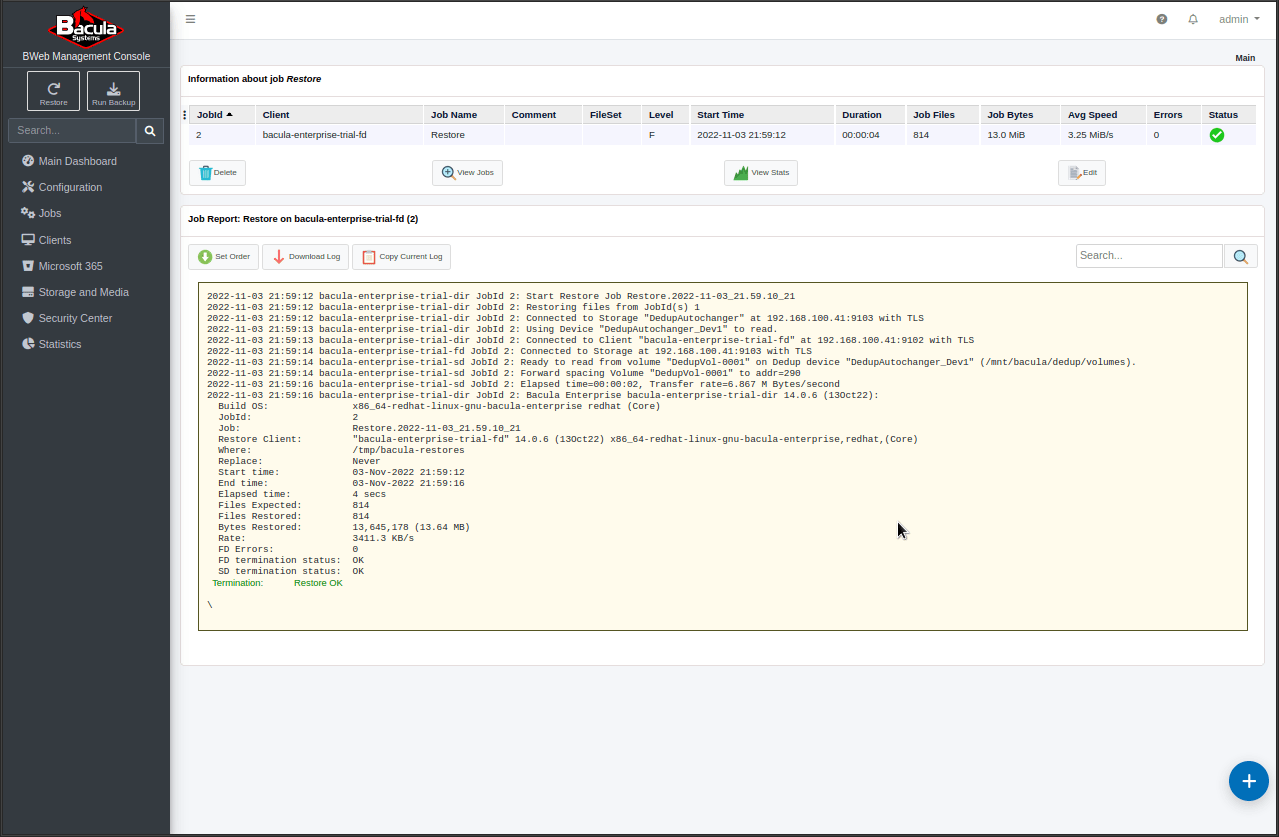This screenshot has height=837, width=1279.
Task: Click the green success status icon
Action: (1217, 135)
